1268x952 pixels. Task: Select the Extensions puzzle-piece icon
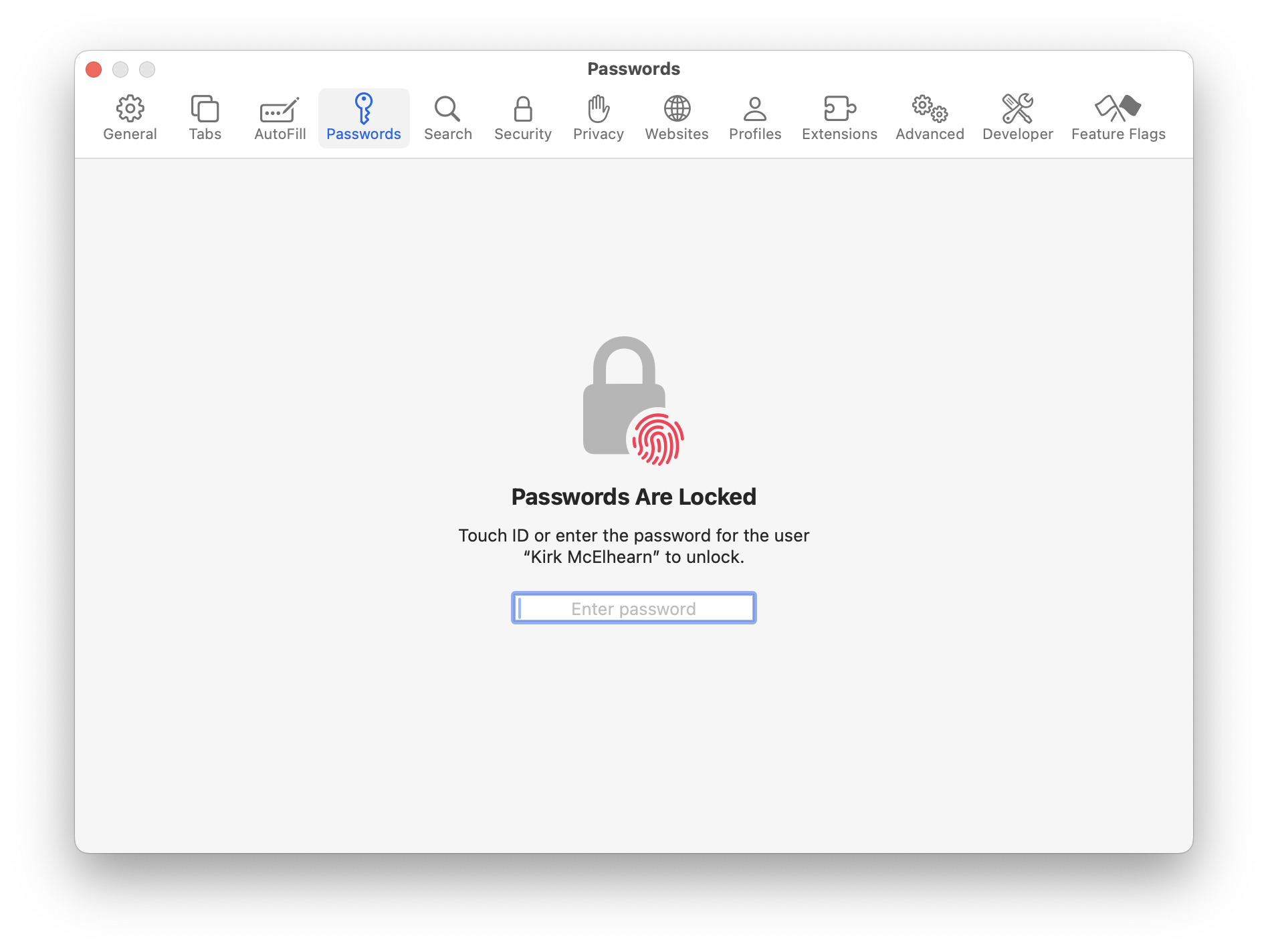[839, 108]
